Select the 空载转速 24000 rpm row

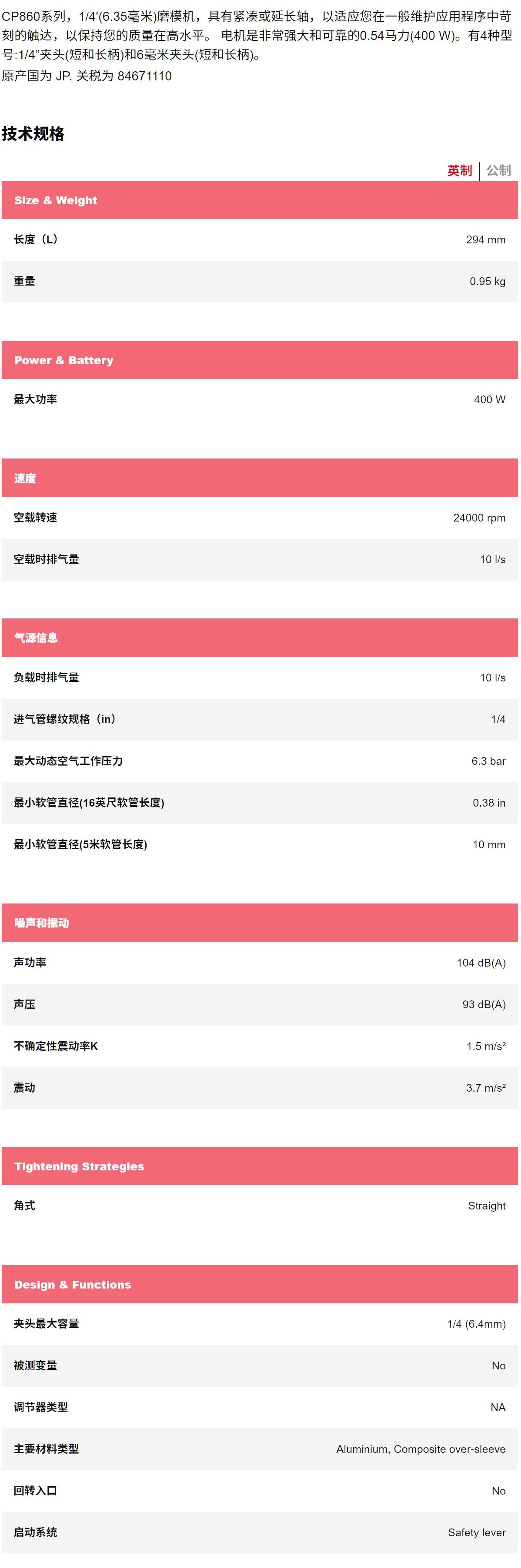click(x=260, y=518)
